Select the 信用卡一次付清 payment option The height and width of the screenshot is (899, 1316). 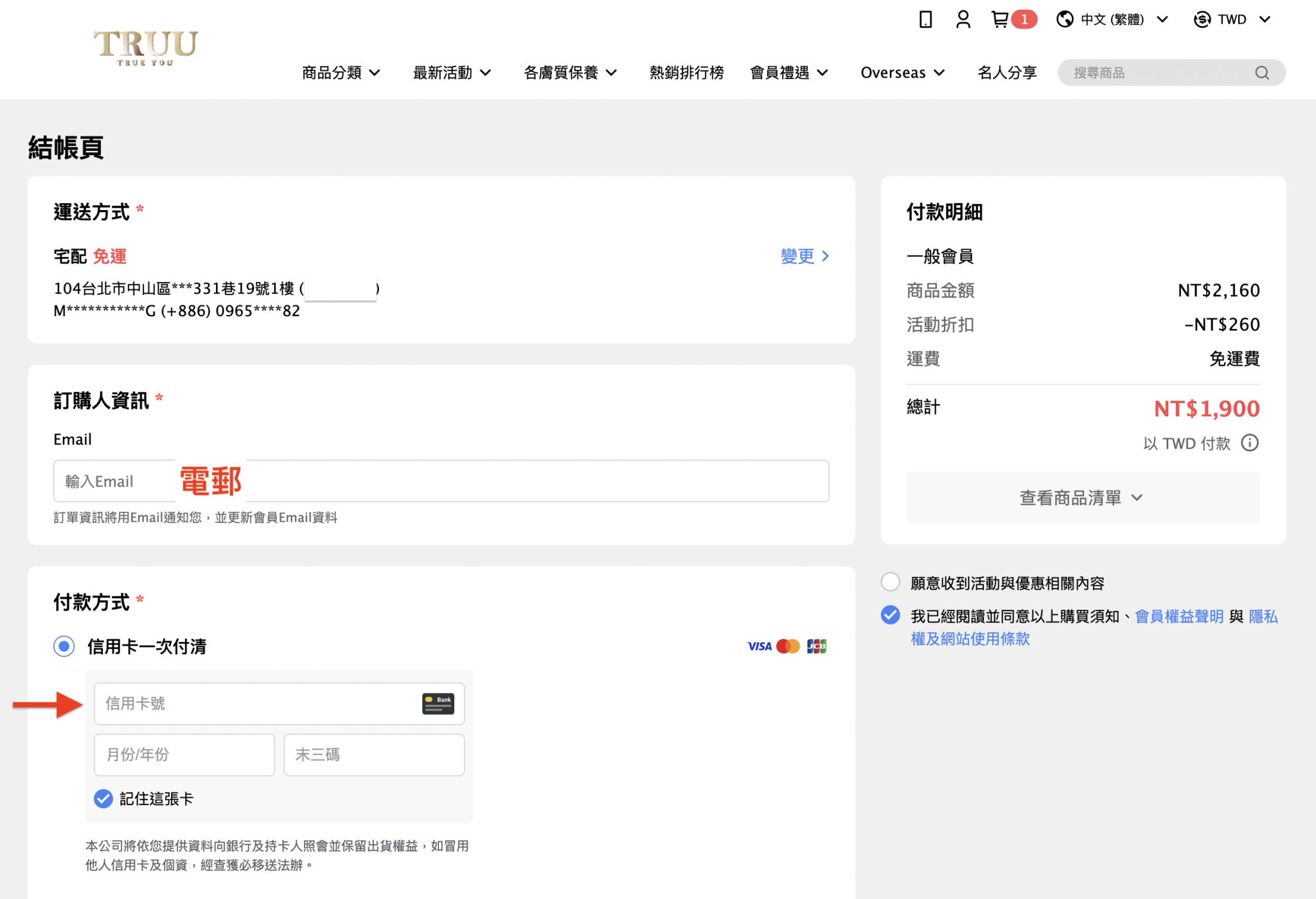[64, 646]
